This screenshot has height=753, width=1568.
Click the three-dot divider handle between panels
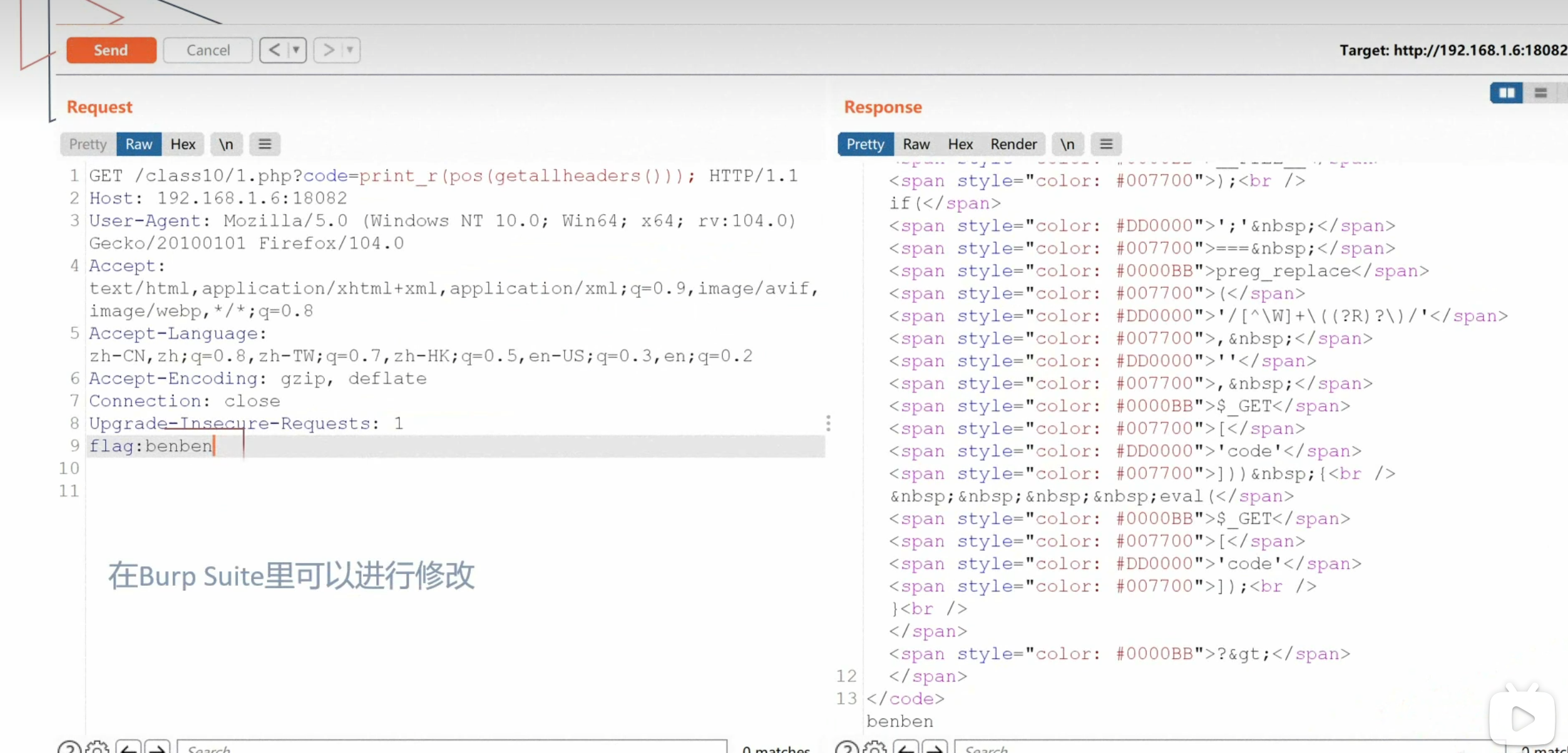click(x=828, y=423)
